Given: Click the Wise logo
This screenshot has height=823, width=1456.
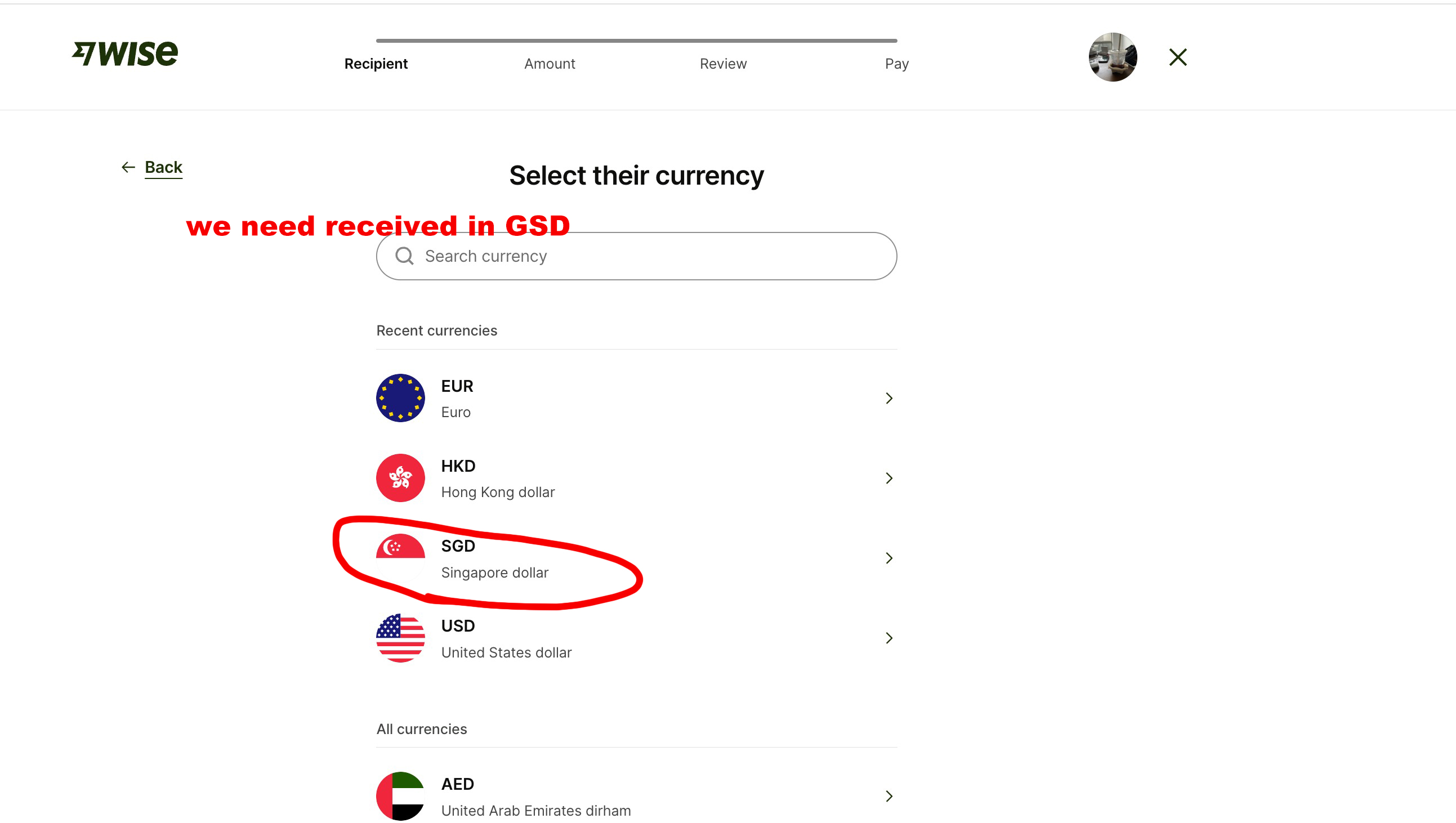Looking at the screenshot, I should pos(125,54).
